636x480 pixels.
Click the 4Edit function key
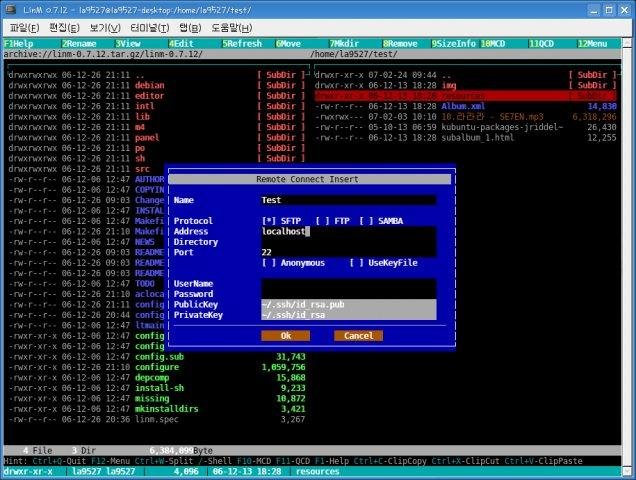[181, 43]
